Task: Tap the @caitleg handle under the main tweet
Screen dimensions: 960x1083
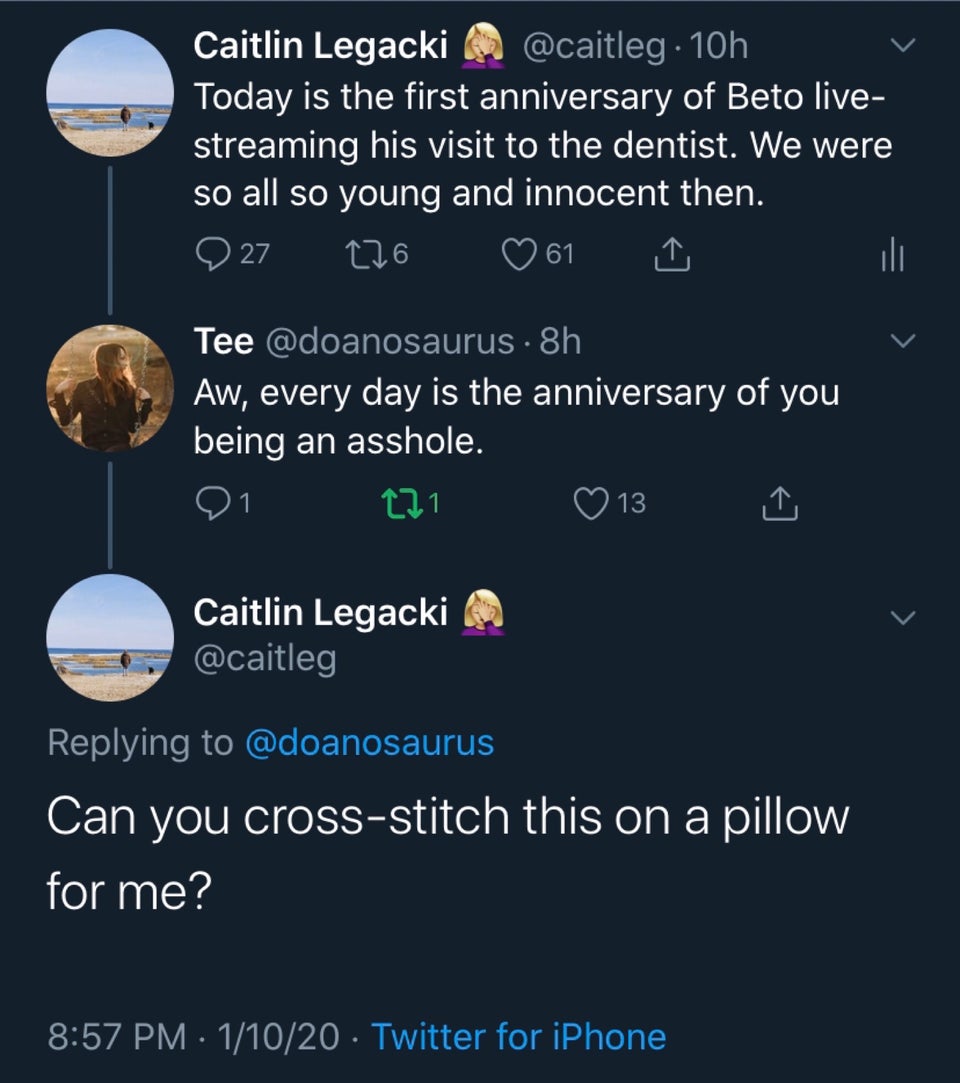Action: point(264,659)
